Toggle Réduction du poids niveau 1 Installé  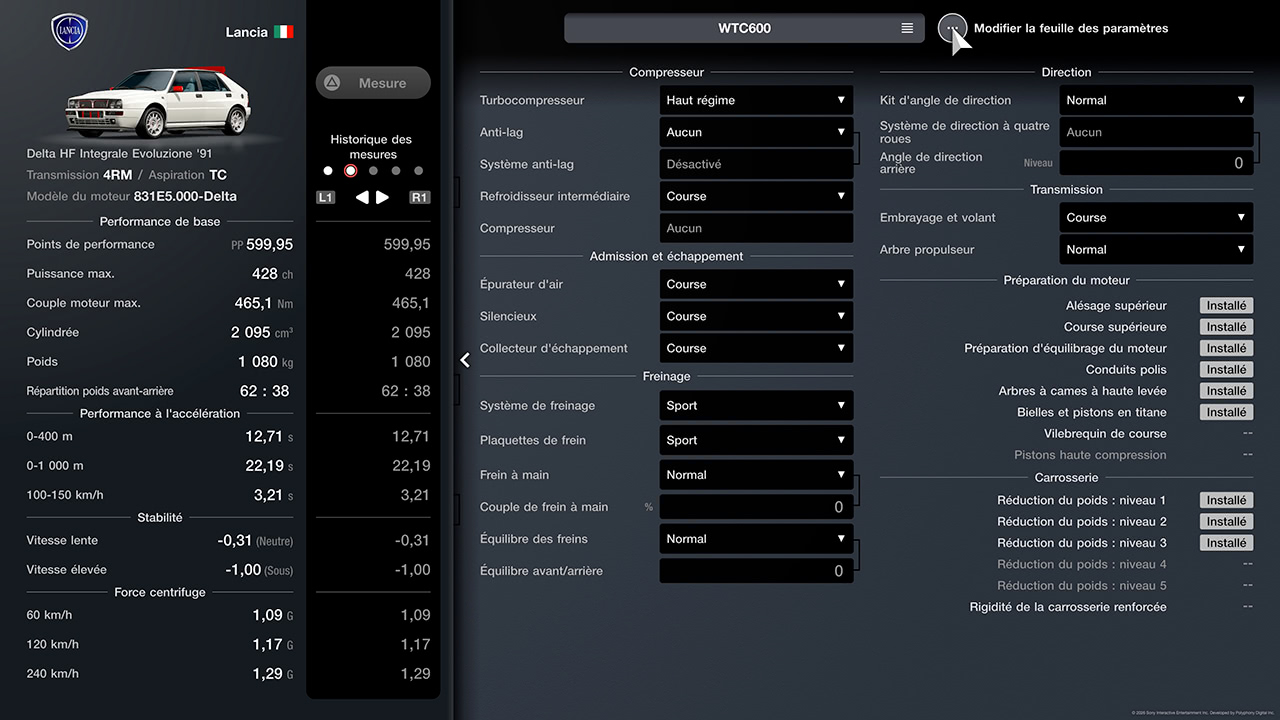click(x=1226, y=500)
